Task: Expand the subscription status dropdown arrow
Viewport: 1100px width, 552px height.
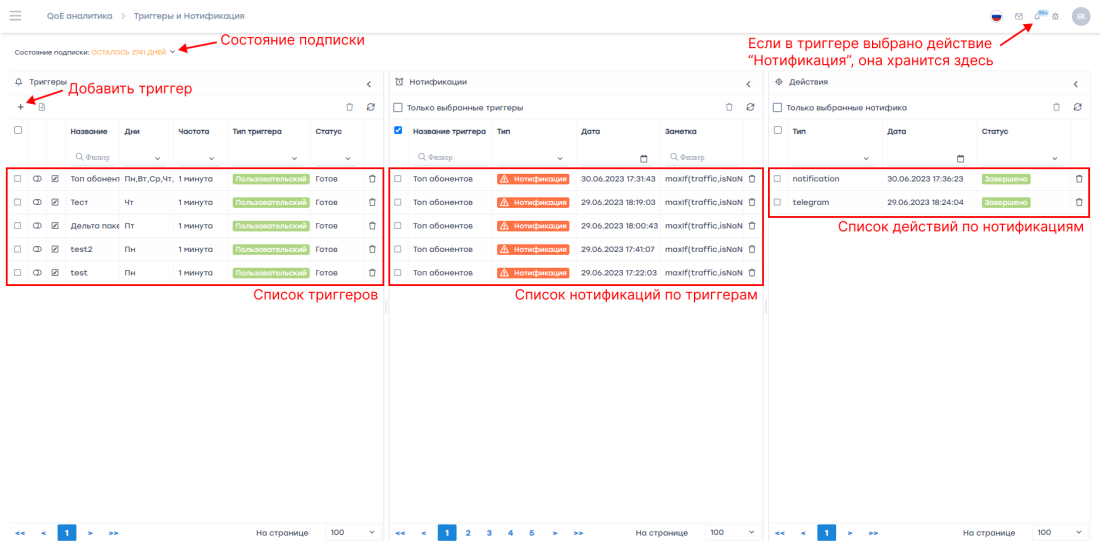Action: 172,51
